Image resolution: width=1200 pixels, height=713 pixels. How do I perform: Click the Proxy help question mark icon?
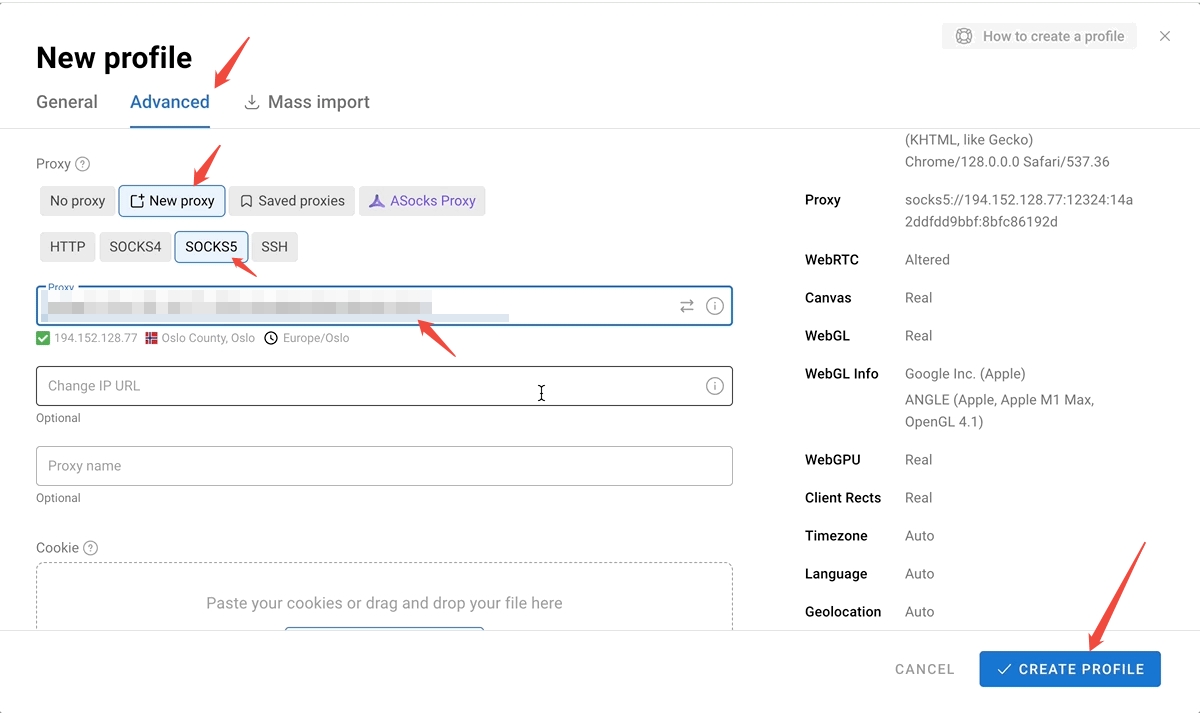click(83, 164)
